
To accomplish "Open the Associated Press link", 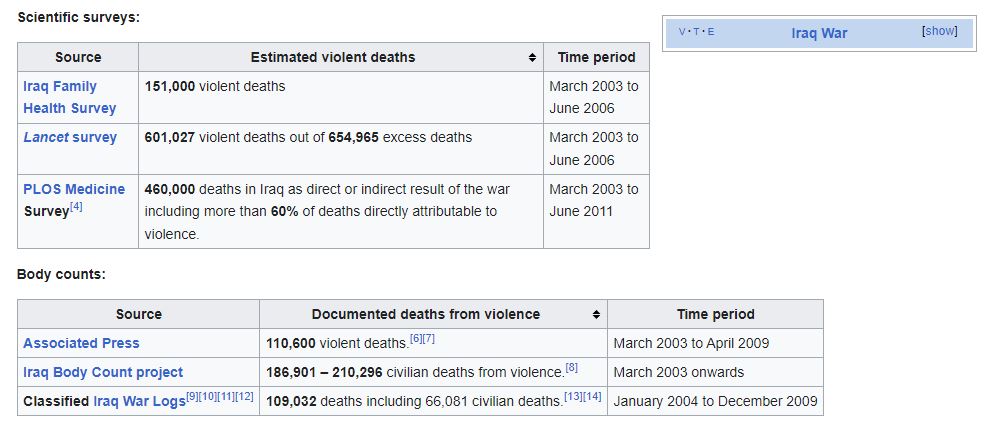I will tap(81, 343).
